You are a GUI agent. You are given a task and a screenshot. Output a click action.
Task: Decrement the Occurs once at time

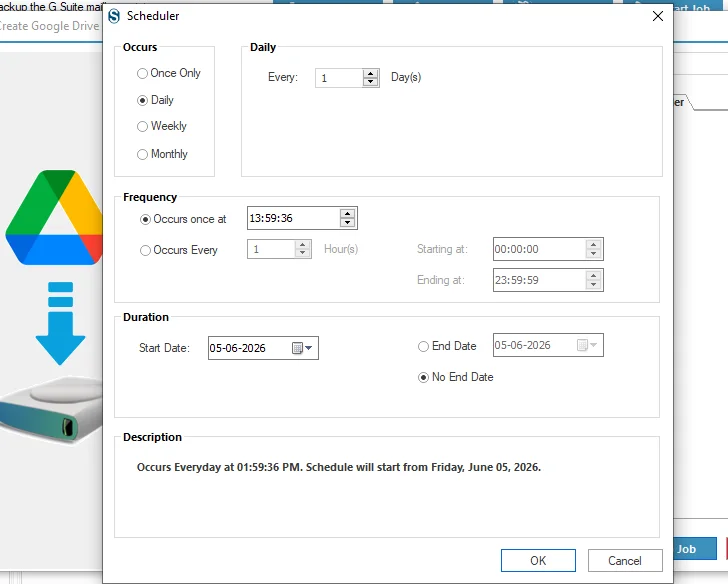click(347, 222)
